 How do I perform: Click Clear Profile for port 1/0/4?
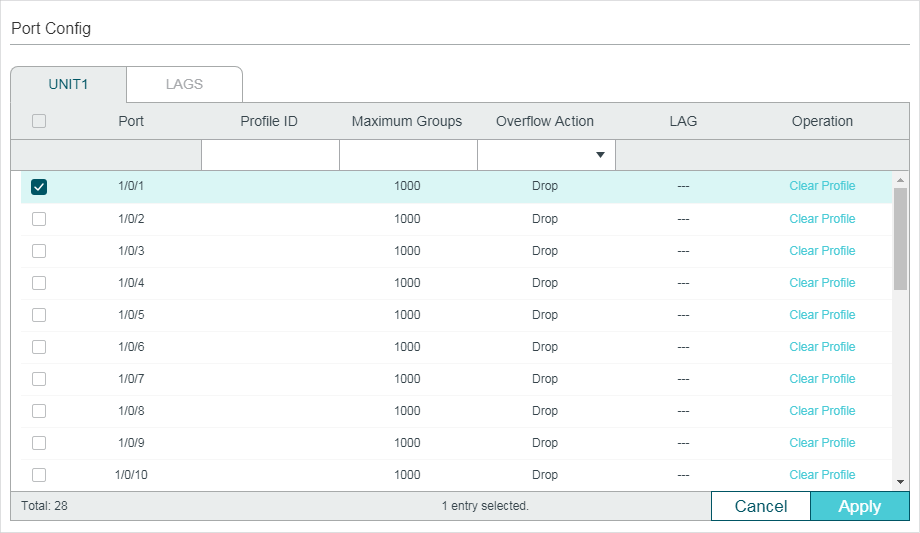pos(822,283)
